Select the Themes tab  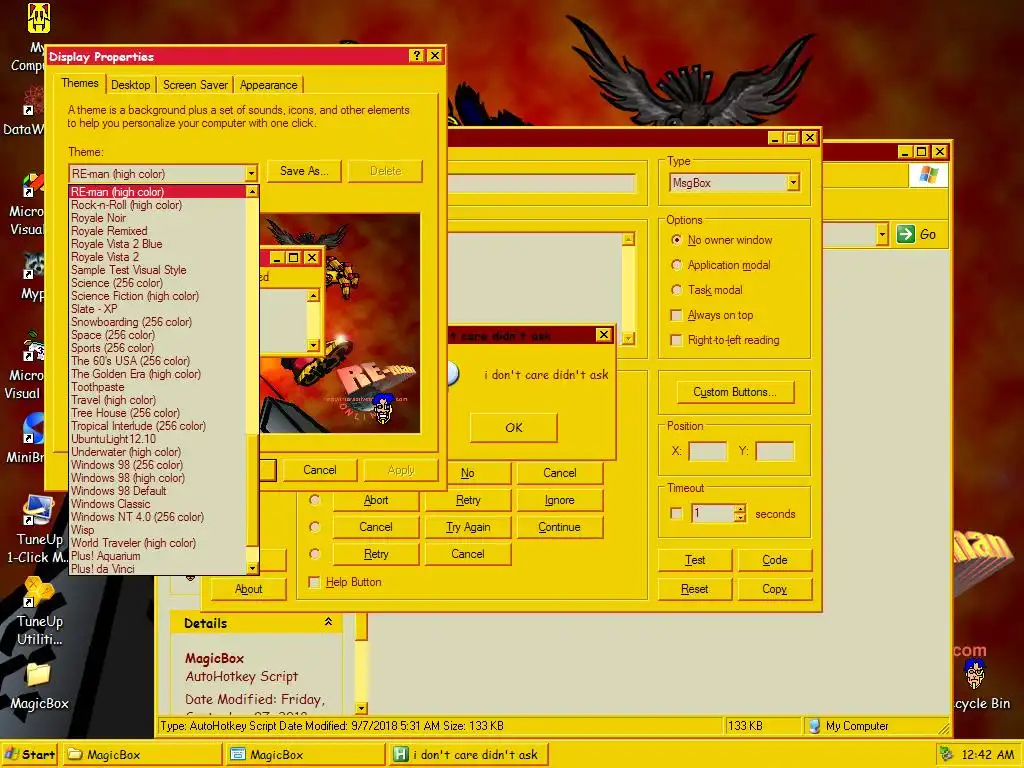[x=79, y=83]
